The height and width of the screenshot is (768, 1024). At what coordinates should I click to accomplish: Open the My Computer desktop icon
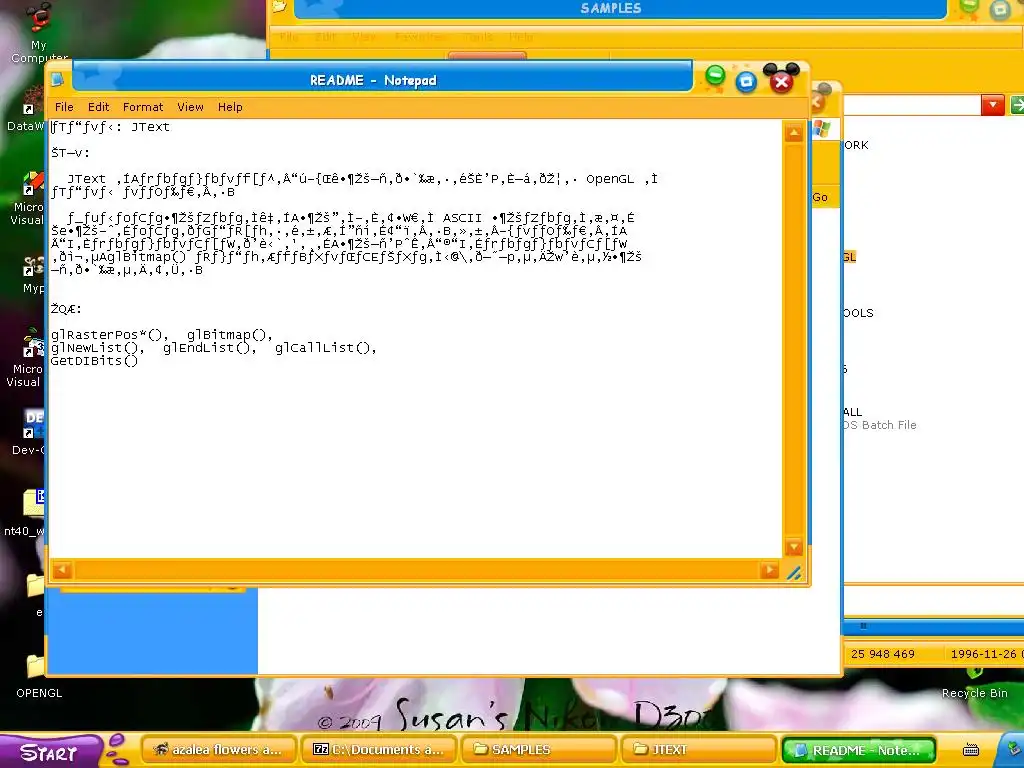tap(39, 33)
